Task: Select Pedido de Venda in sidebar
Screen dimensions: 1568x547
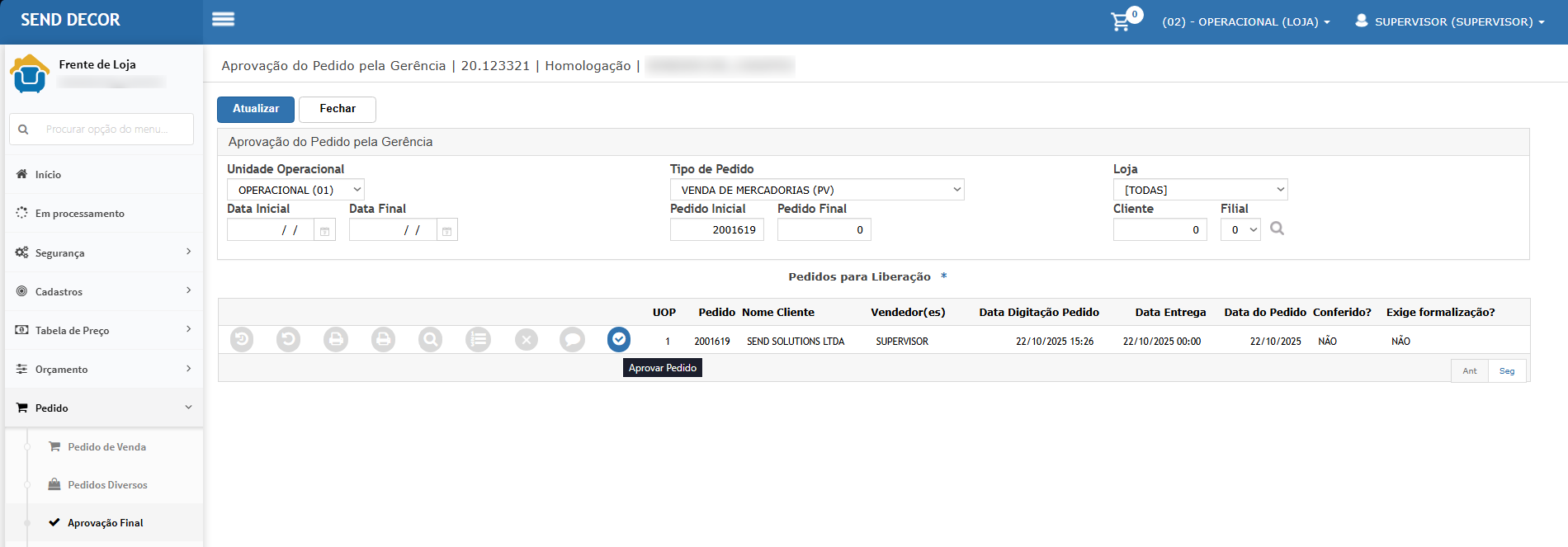Action: [x=106, y=447]
